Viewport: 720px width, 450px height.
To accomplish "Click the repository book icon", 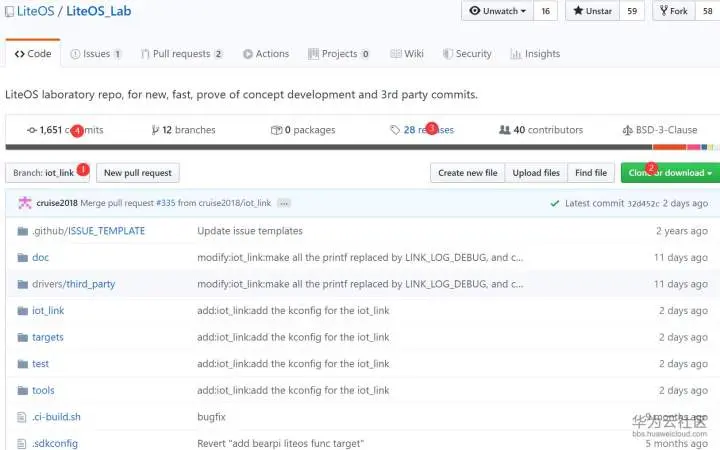I will tap(9, 11).
